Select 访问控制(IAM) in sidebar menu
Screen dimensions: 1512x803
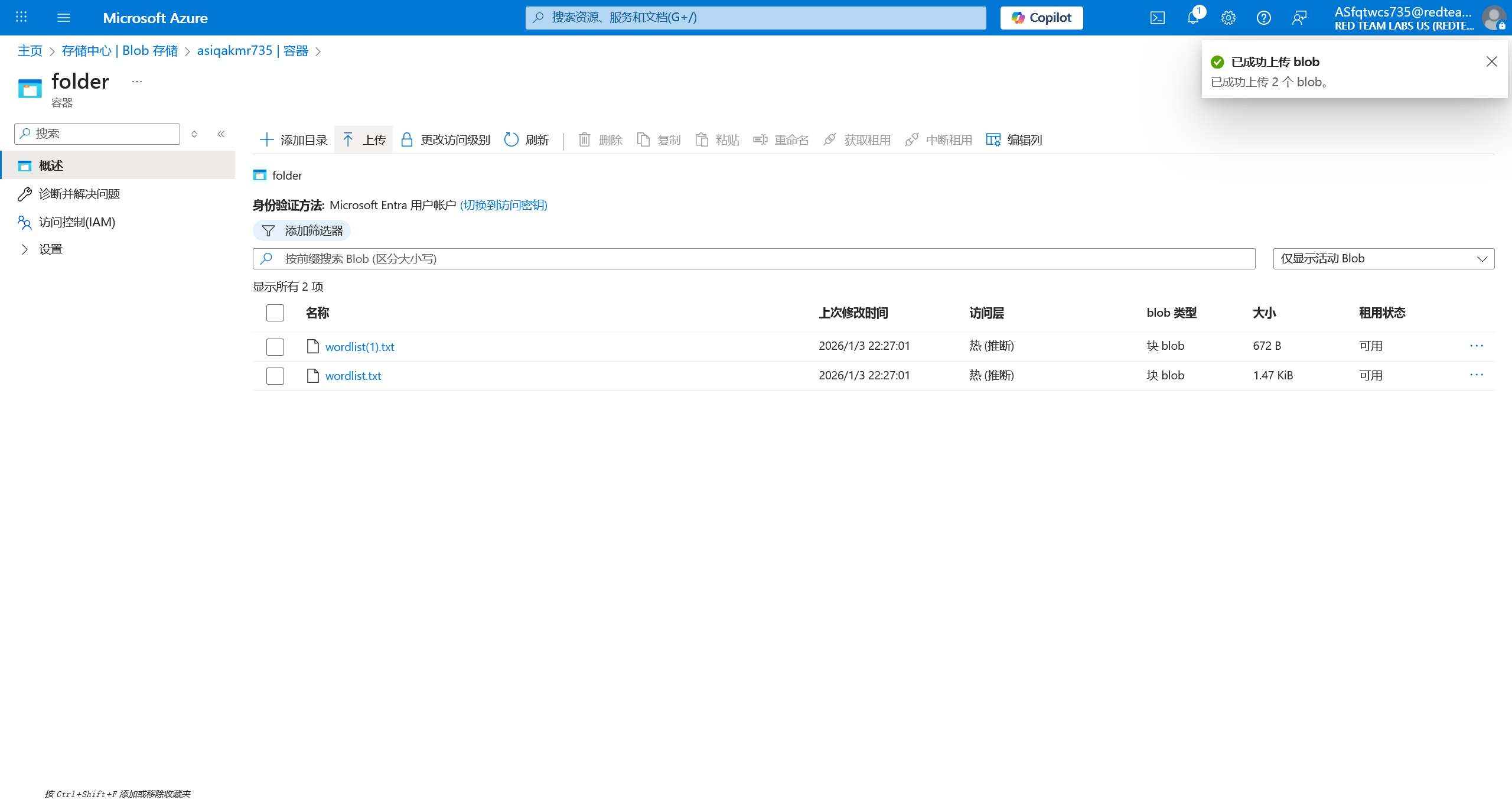click(x=77, y=222)
